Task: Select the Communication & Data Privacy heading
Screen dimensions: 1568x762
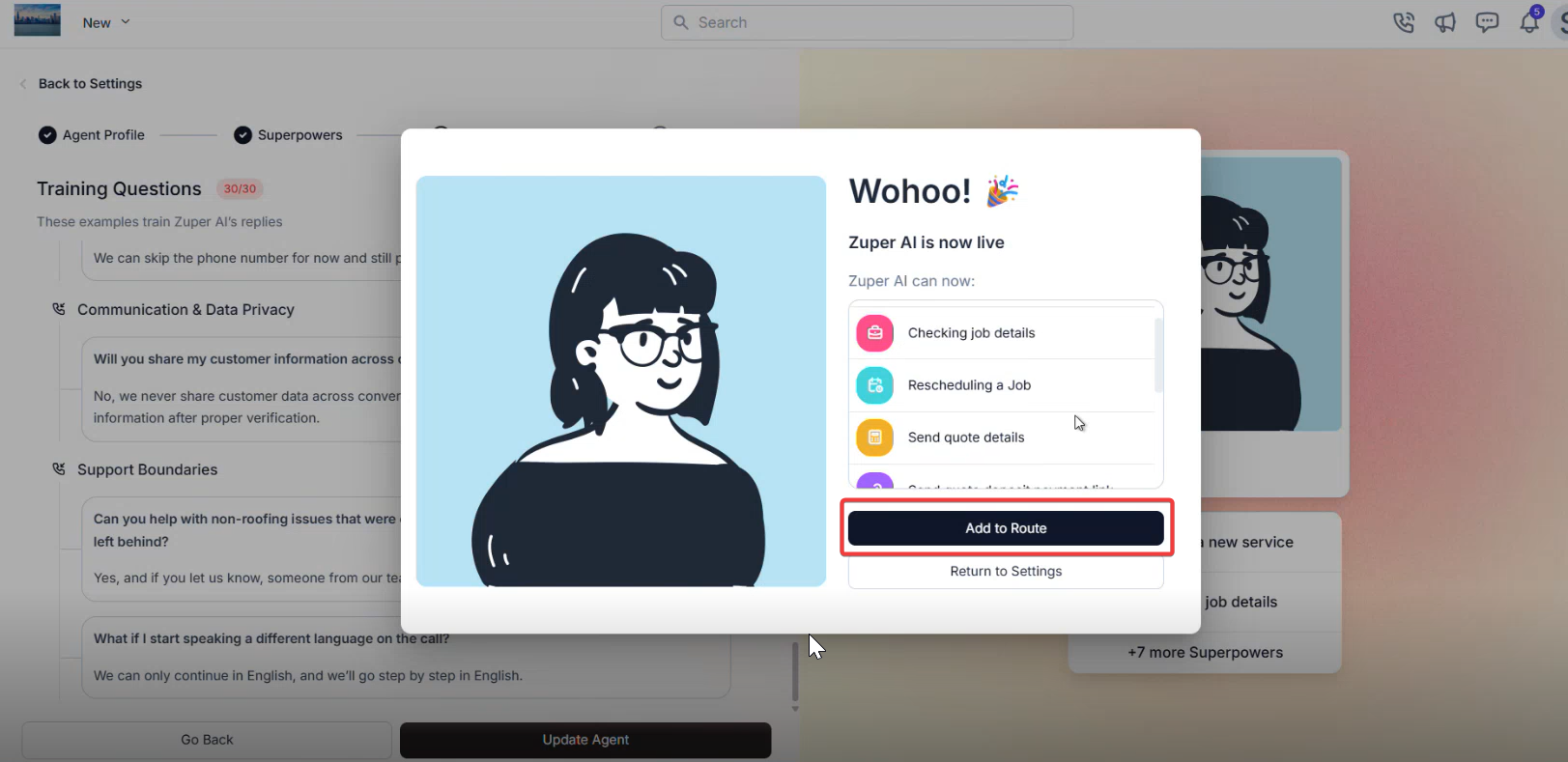Action: click(x=185, y=310)
